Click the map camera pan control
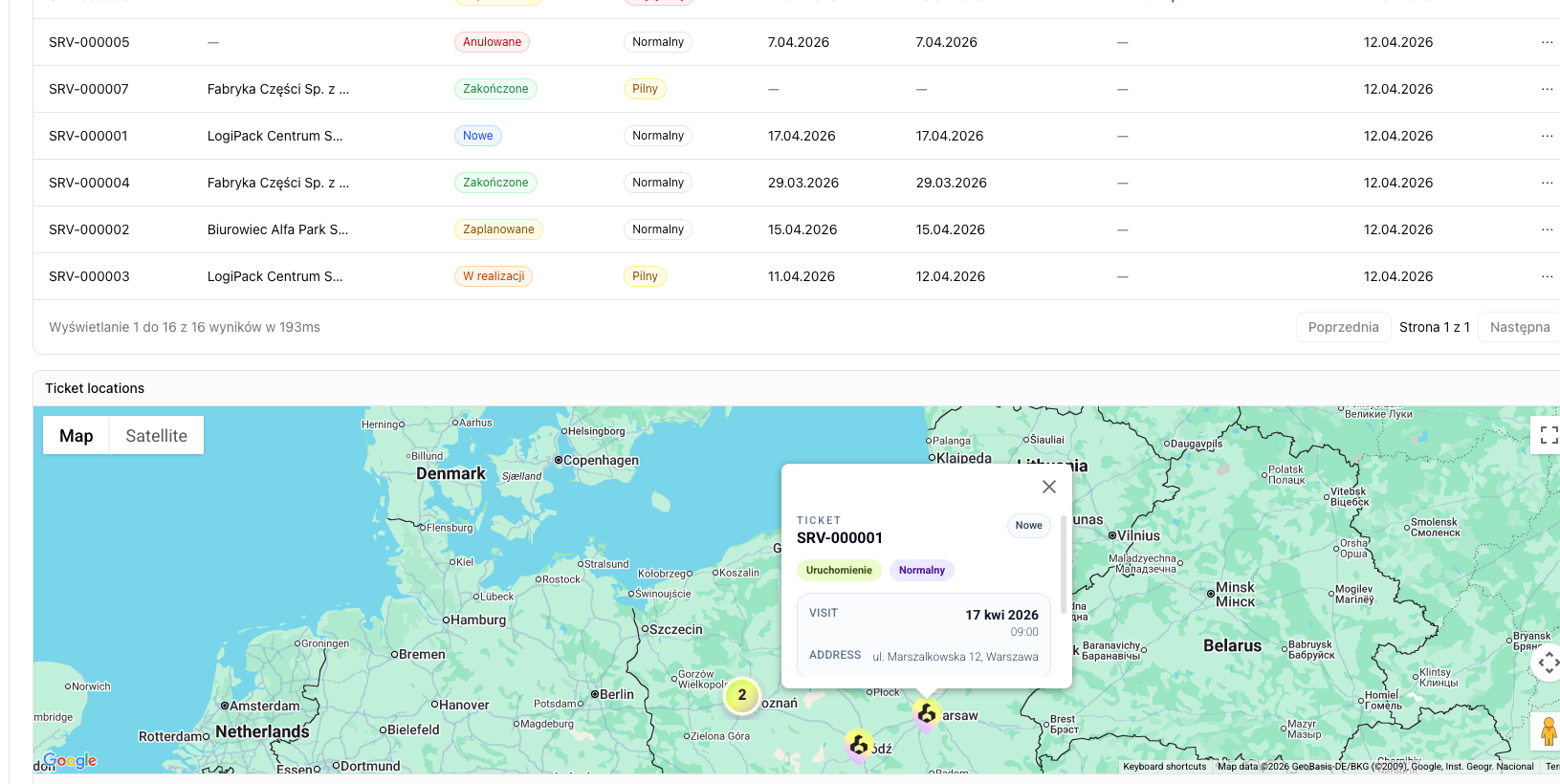1560x784 pixels. (x=1549, y=662)
